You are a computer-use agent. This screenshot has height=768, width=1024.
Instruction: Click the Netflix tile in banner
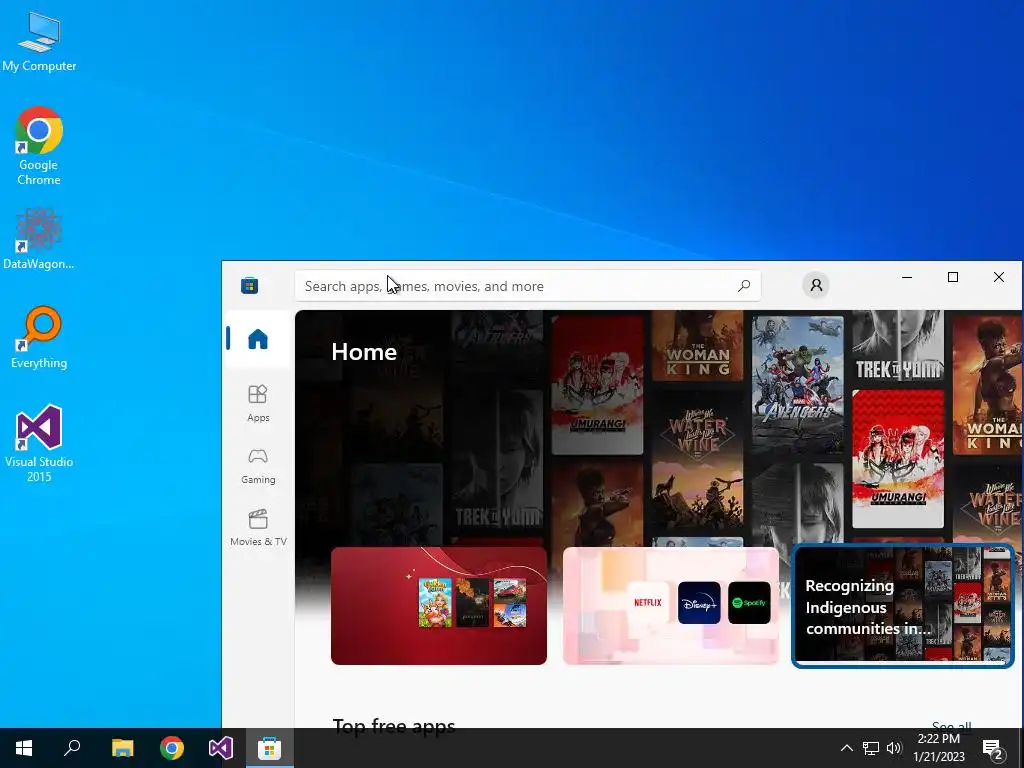(648, 603)
